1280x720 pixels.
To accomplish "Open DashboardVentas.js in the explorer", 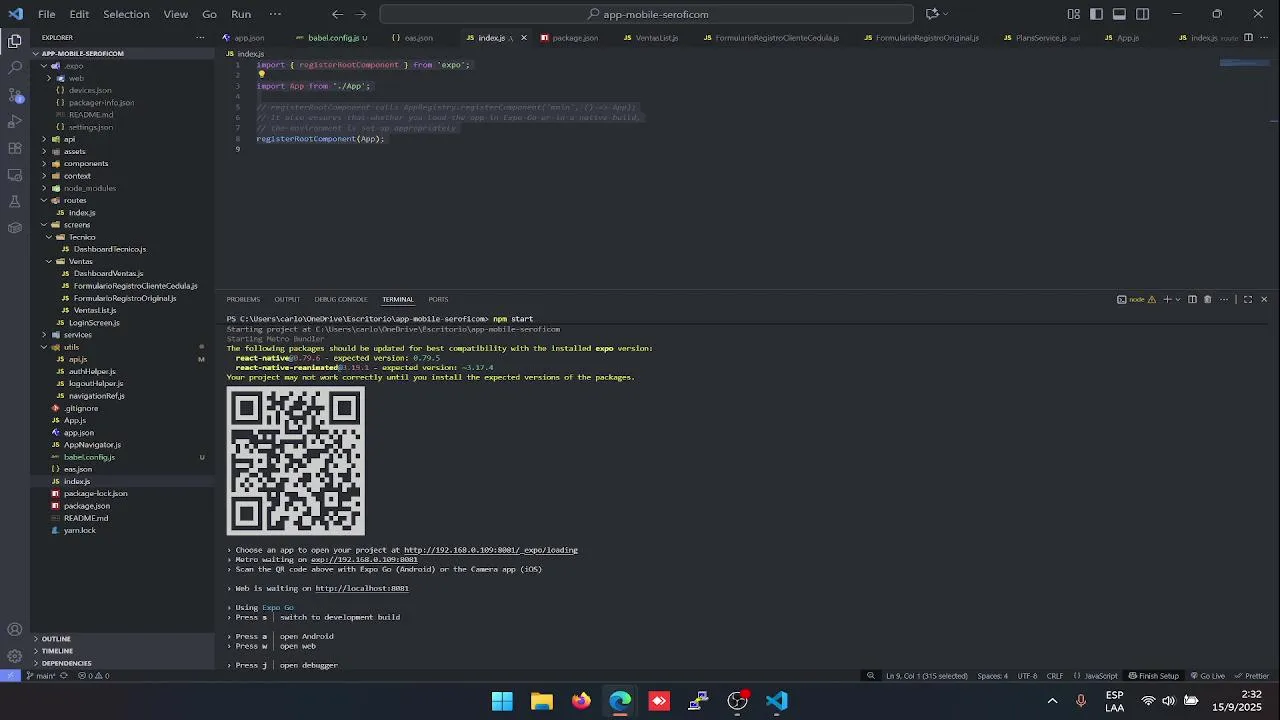I will pyautogui.click(x=108, y=274).
